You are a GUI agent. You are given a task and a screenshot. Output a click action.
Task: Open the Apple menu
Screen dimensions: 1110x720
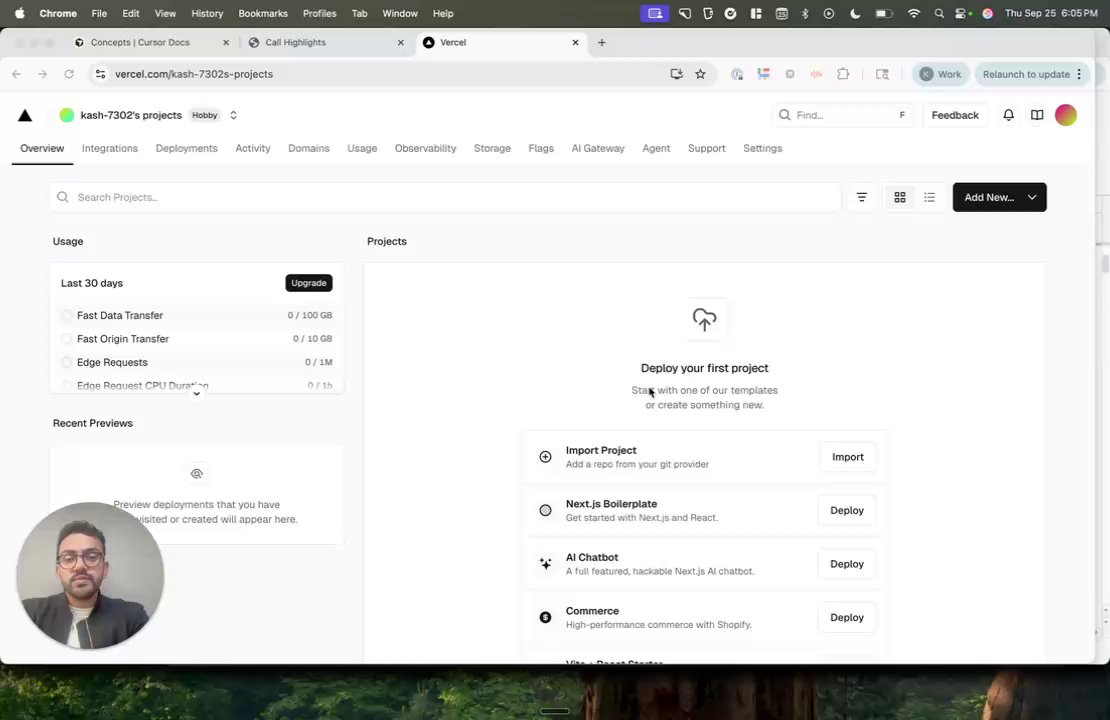point(20,13)
